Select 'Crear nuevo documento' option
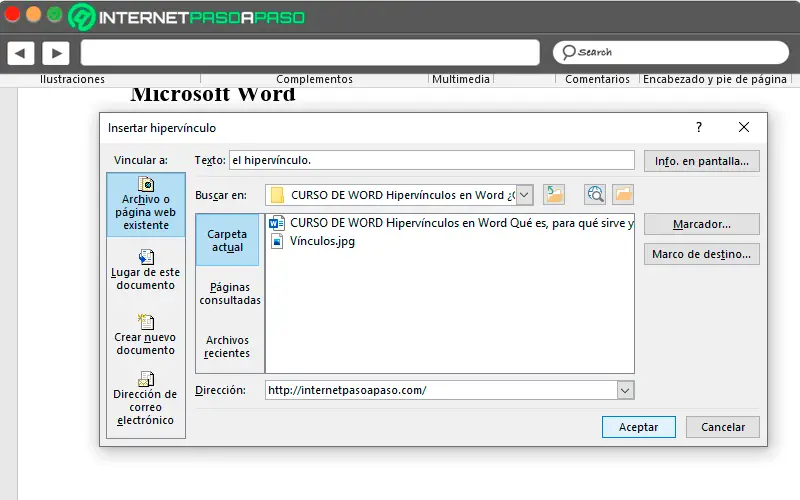Viewport: 800px width, 500px height. click(x=146, y=335)
